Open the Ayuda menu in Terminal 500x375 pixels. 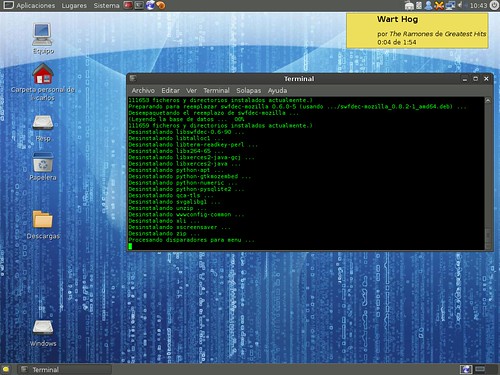277,90
